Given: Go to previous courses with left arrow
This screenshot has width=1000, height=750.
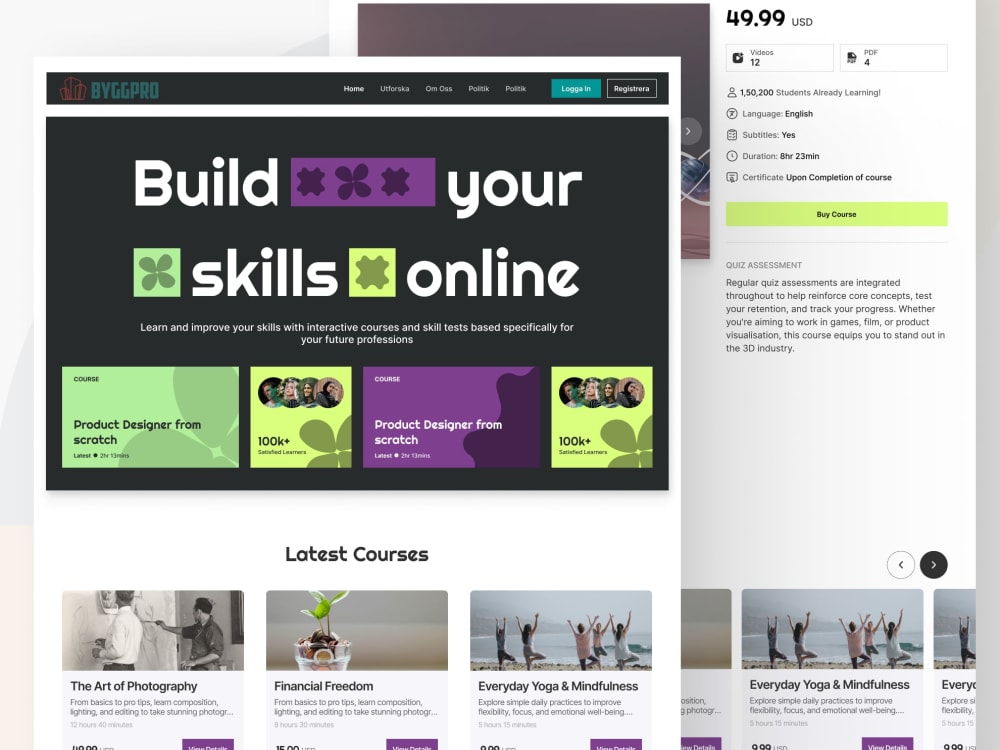Looking at the screenshot, I should click(901, 564).
